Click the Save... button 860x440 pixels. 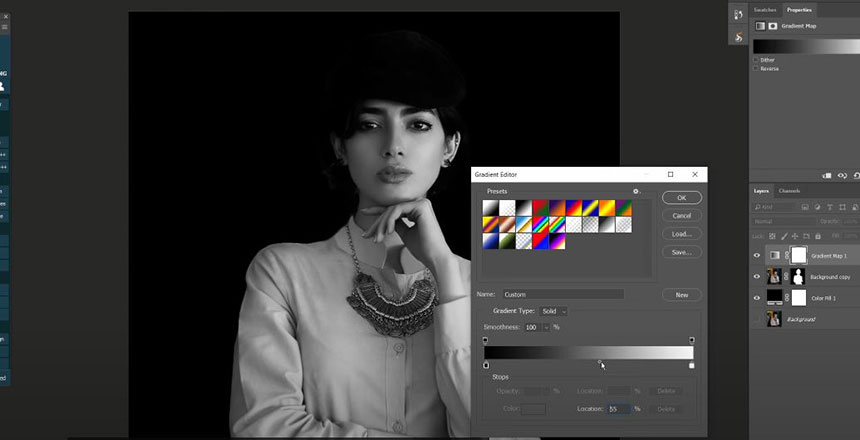pos(682,252)
